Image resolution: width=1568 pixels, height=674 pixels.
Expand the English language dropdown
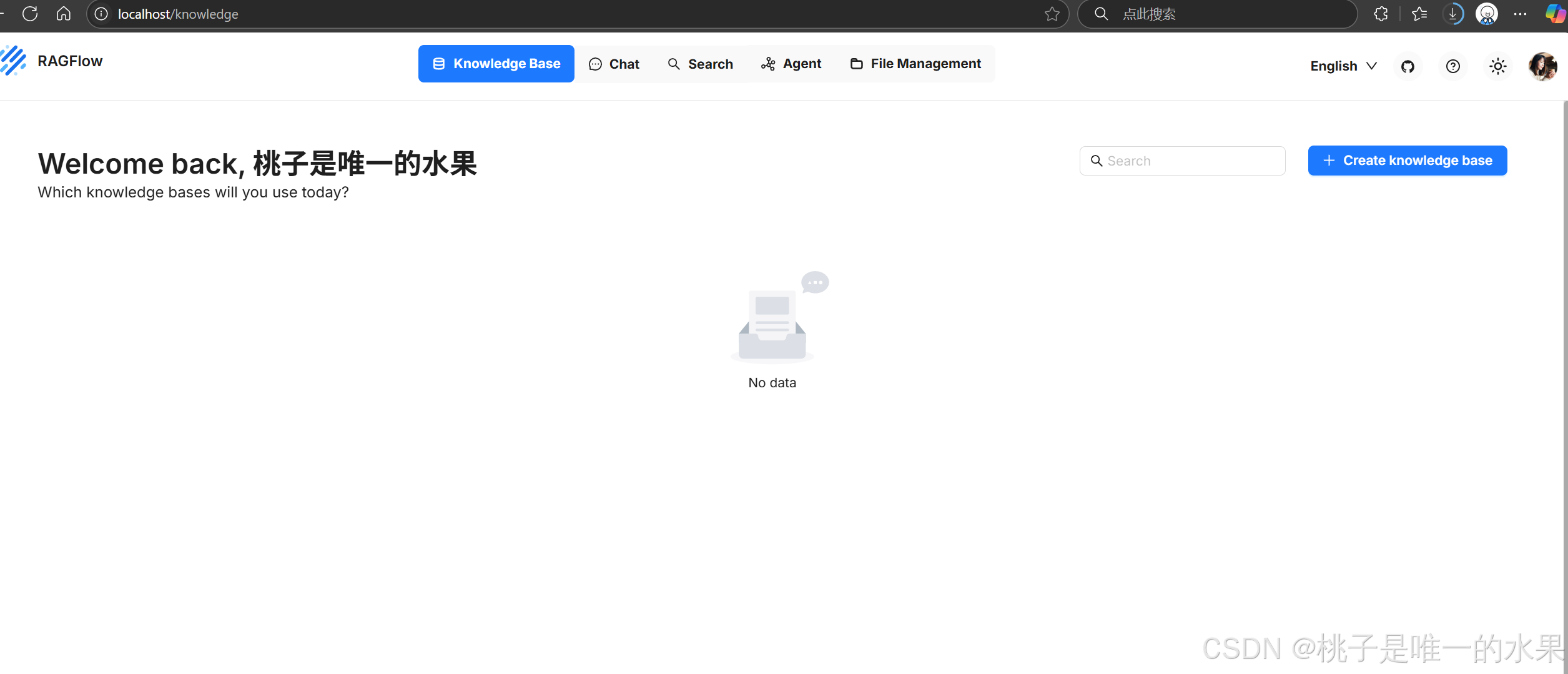[x=1343, y=66]
